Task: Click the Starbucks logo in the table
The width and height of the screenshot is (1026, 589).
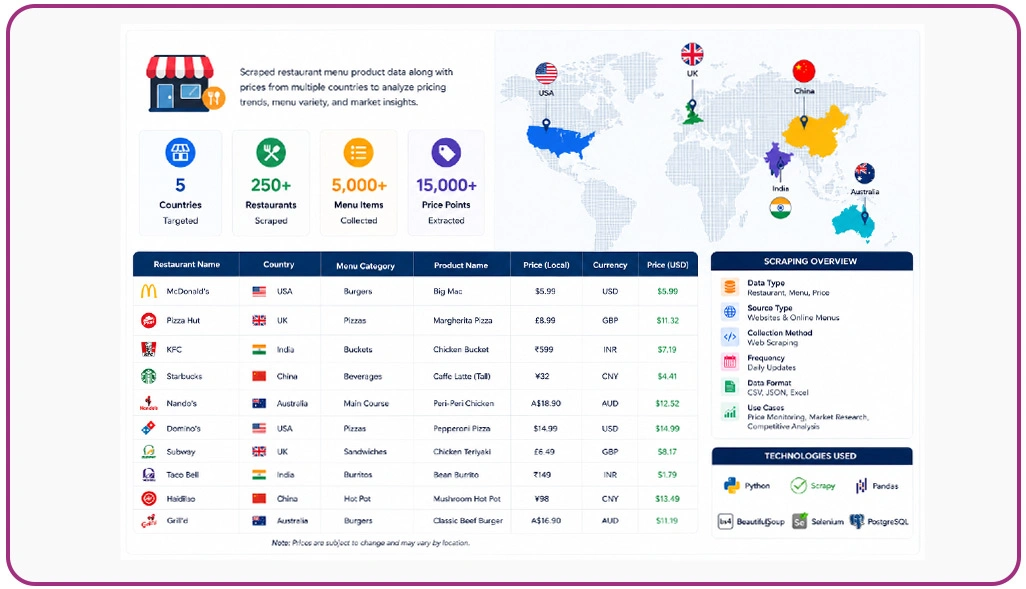Action: coord(149,376)
